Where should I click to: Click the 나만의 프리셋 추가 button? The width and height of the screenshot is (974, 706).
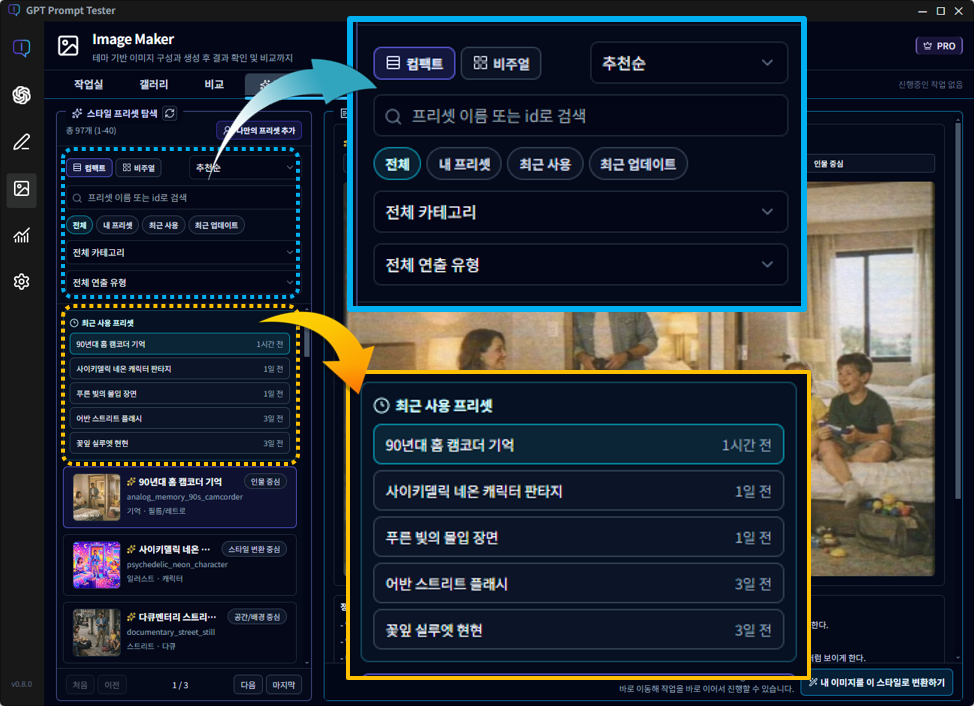coord(259,131)
